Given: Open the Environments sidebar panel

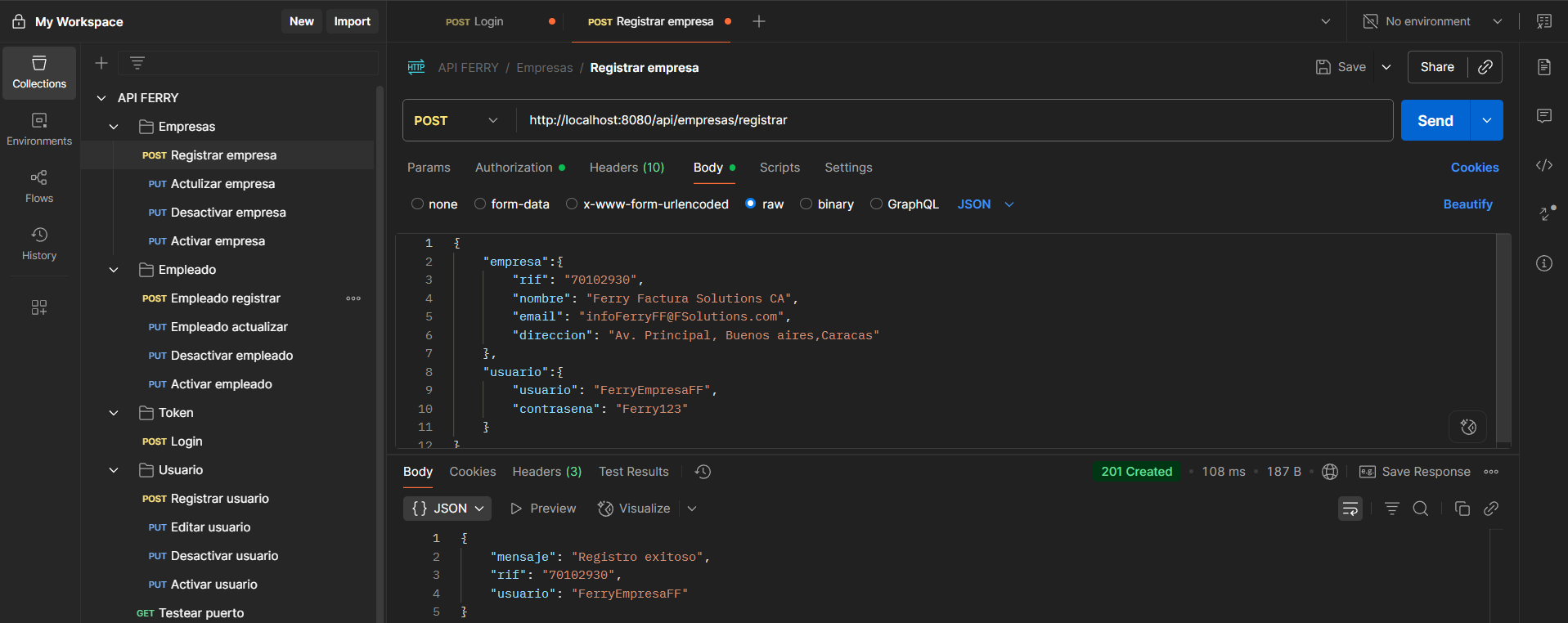Looking at the screenshot, I should point(39,130).
